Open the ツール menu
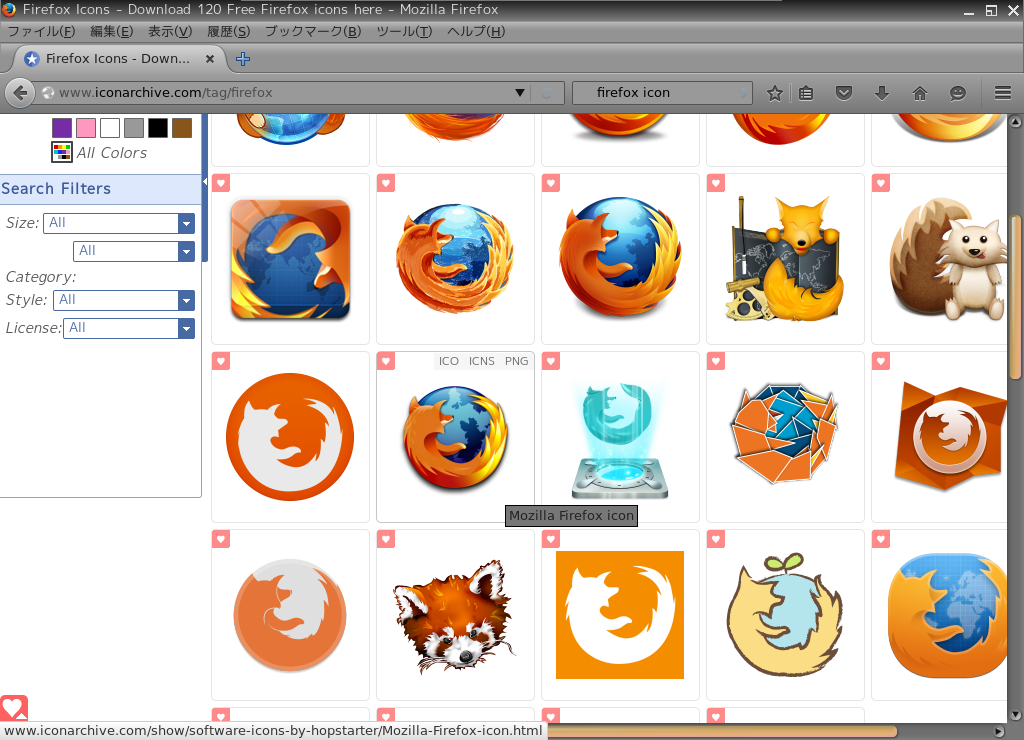This screenshot has height=740, width=1024. (x=404, y=31)
